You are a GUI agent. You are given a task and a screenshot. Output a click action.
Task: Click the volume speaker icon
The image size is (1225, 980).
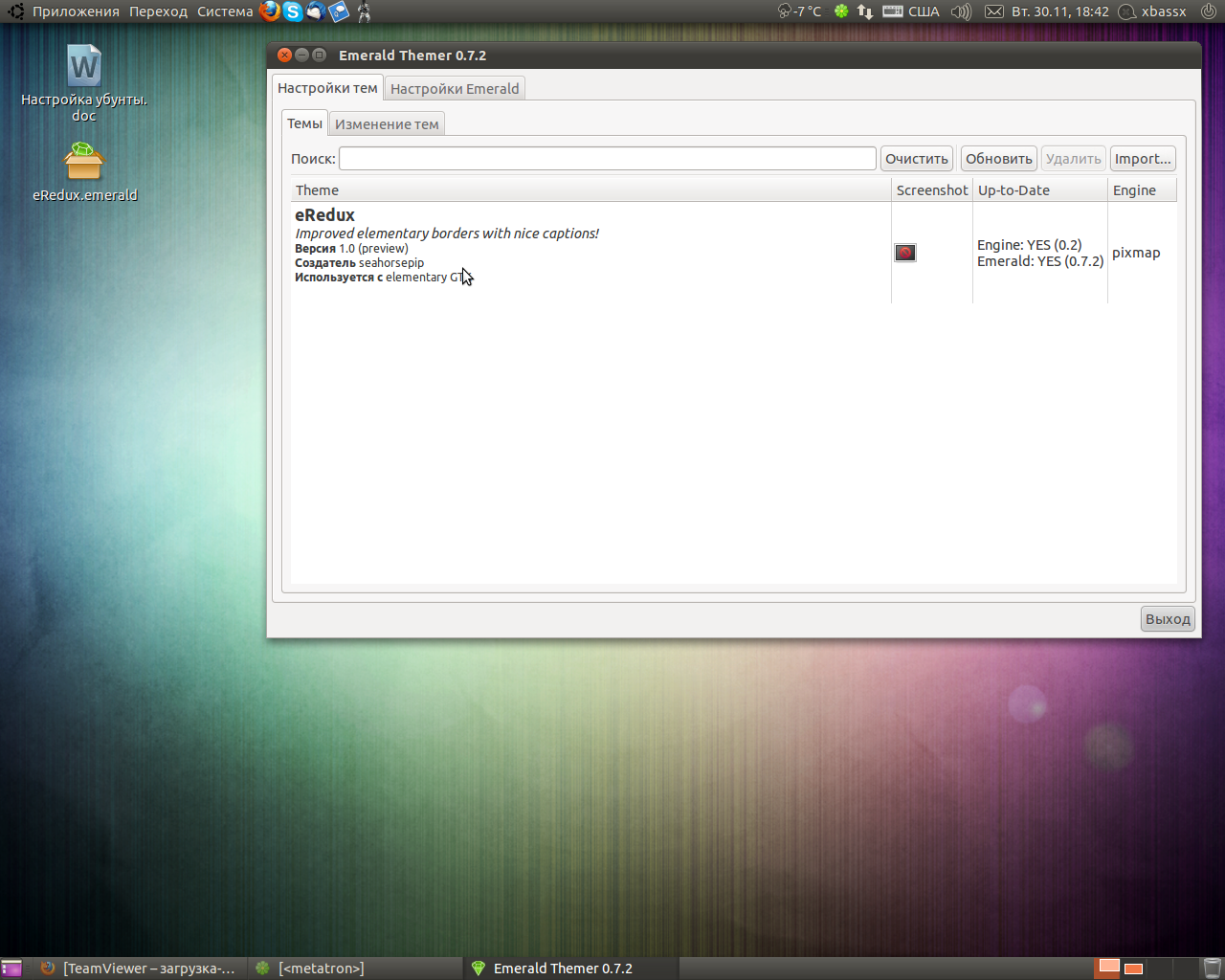(x=961, y=11)
